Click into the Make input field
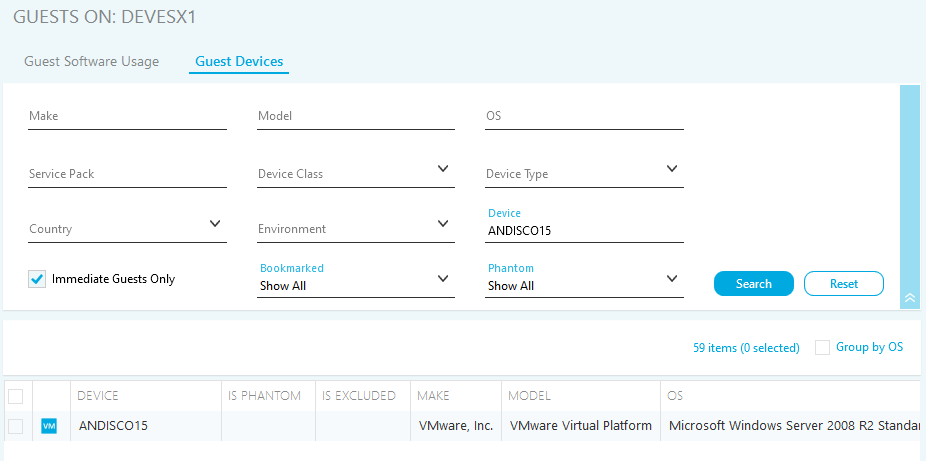Screen dimensions: 926x461 click(x=127, y=116)
